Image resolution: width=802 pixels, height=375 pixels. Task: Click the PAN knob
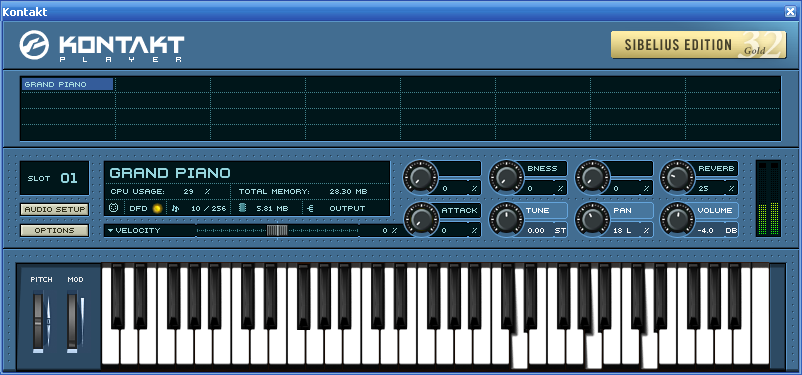[592, 219]
